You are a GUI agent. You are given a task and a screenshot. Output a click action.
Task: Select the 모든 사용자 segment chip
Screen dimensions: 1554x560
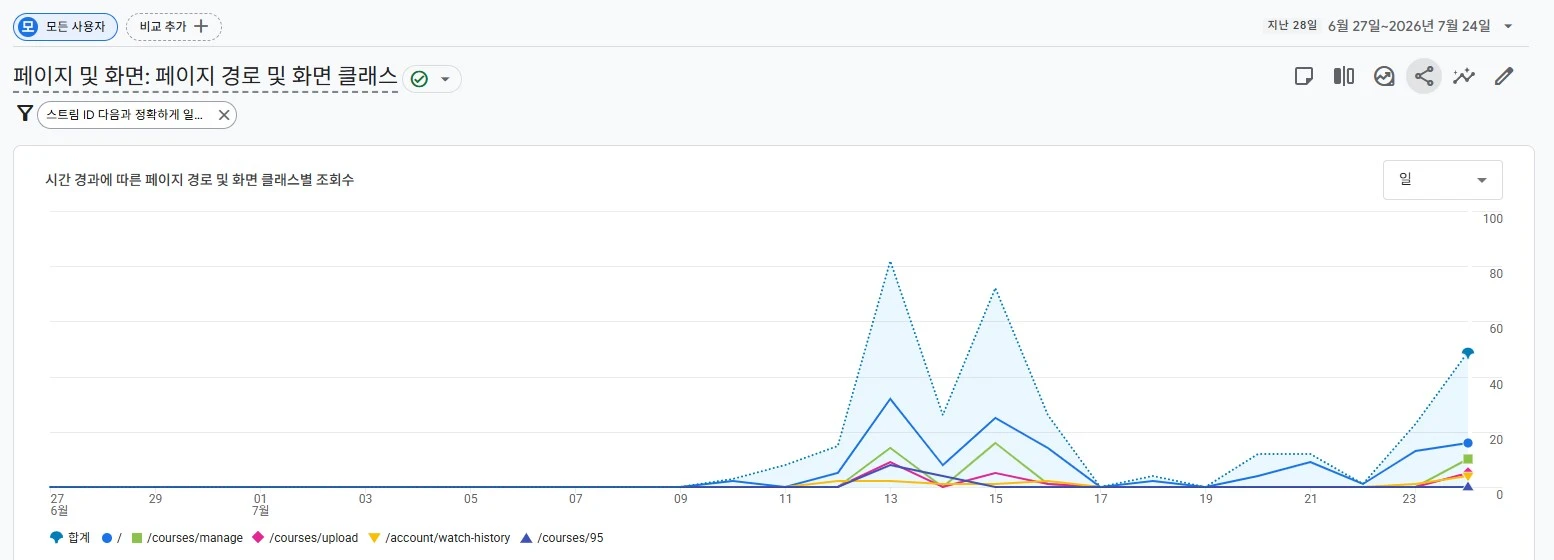tap(65, 27)
